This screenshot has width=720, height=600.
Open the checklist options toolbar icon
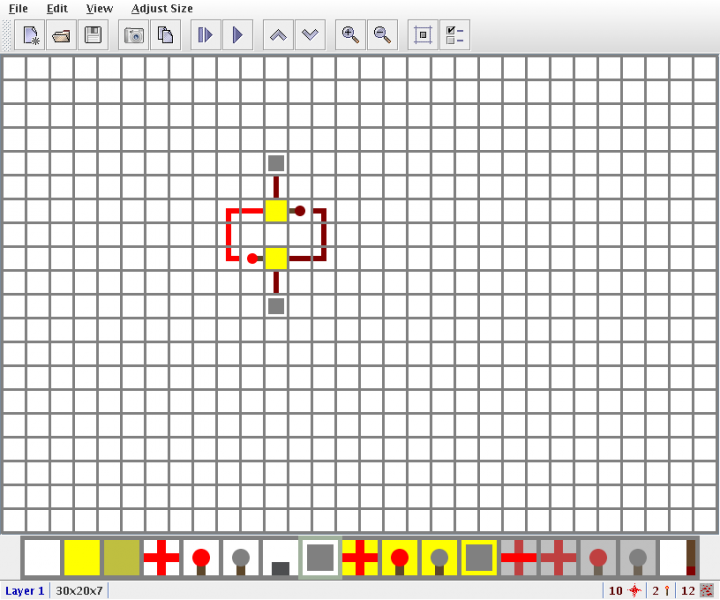pyautogui.click(x=455, y=35)
